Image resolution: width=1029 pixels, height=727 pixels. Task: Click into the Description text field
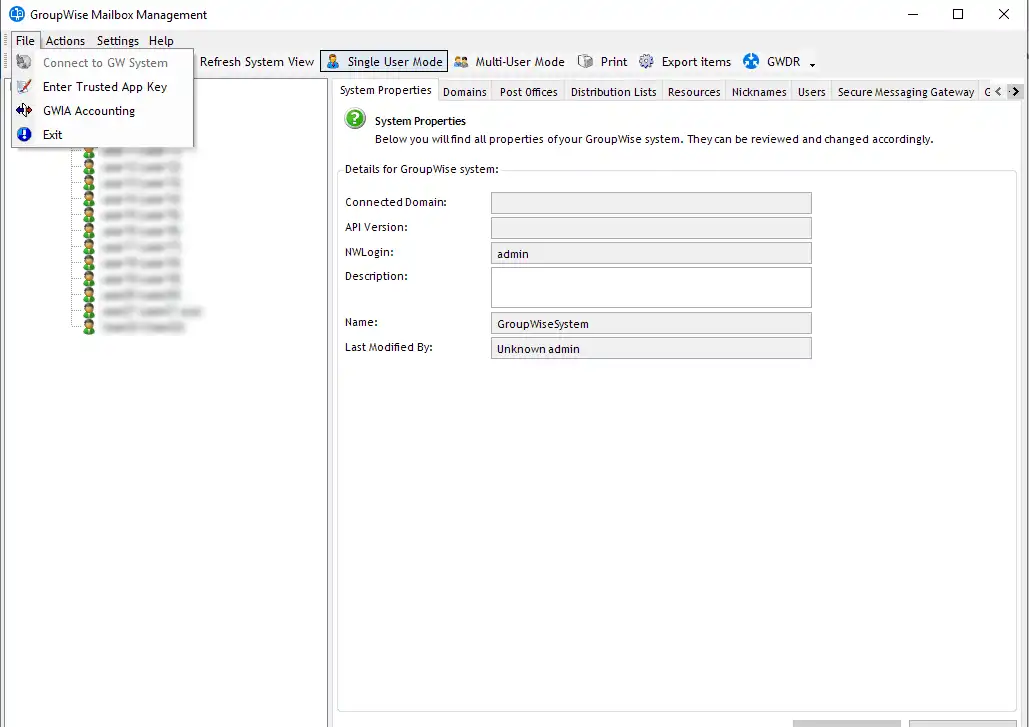click(650, 287)
